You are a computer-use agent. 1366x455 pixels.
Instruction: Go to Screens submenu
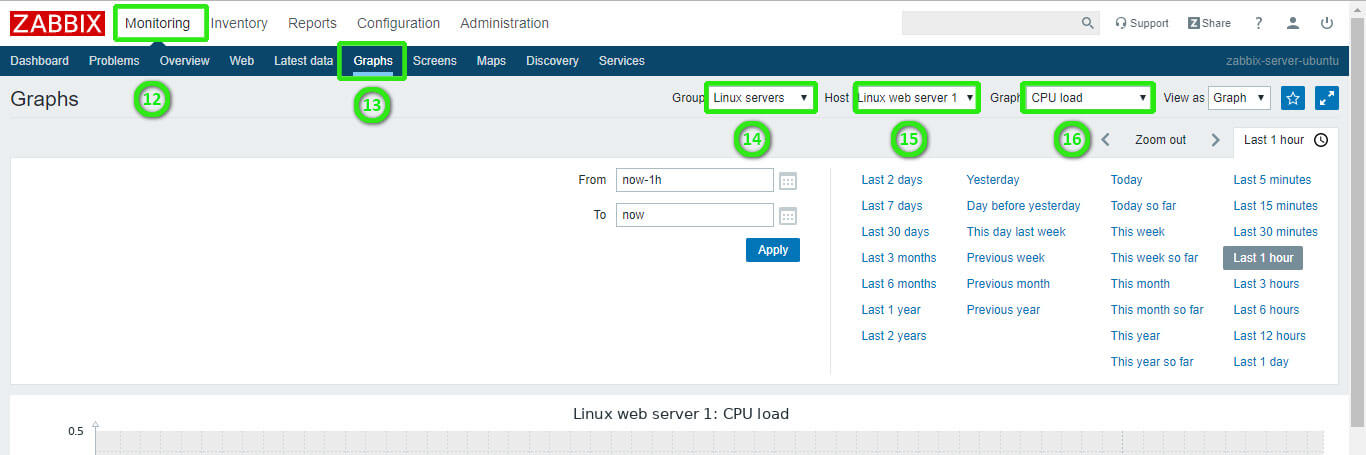(435, 61)
